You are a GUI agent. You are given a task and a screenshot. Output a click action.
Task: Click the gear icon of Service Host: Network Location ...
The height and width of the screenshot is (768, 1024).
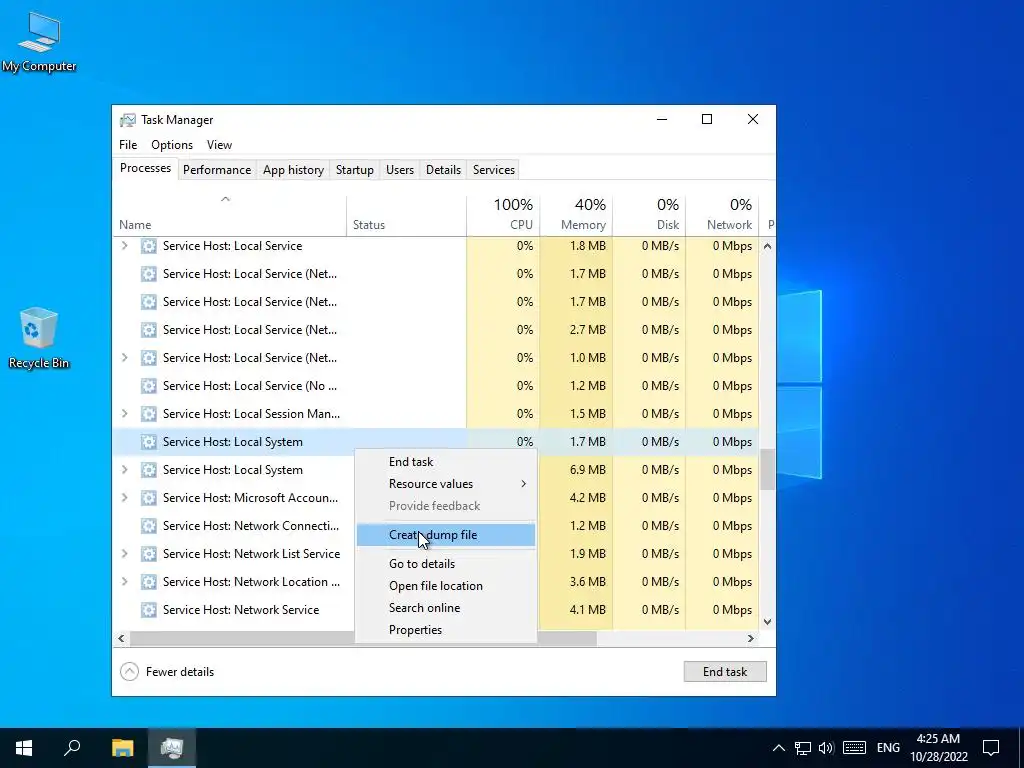coord(149,582)
